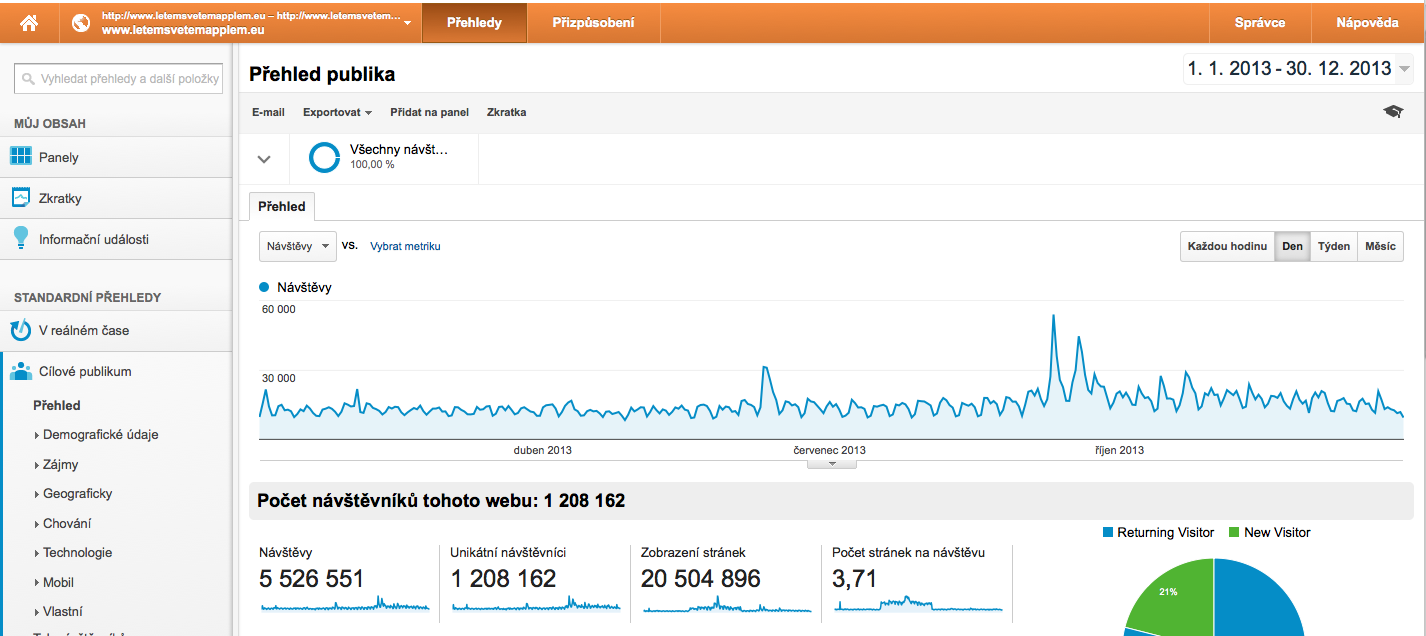Click the V reálném čase clock icon
Screen dimensions: 1426x636
(x=21, y=330)
